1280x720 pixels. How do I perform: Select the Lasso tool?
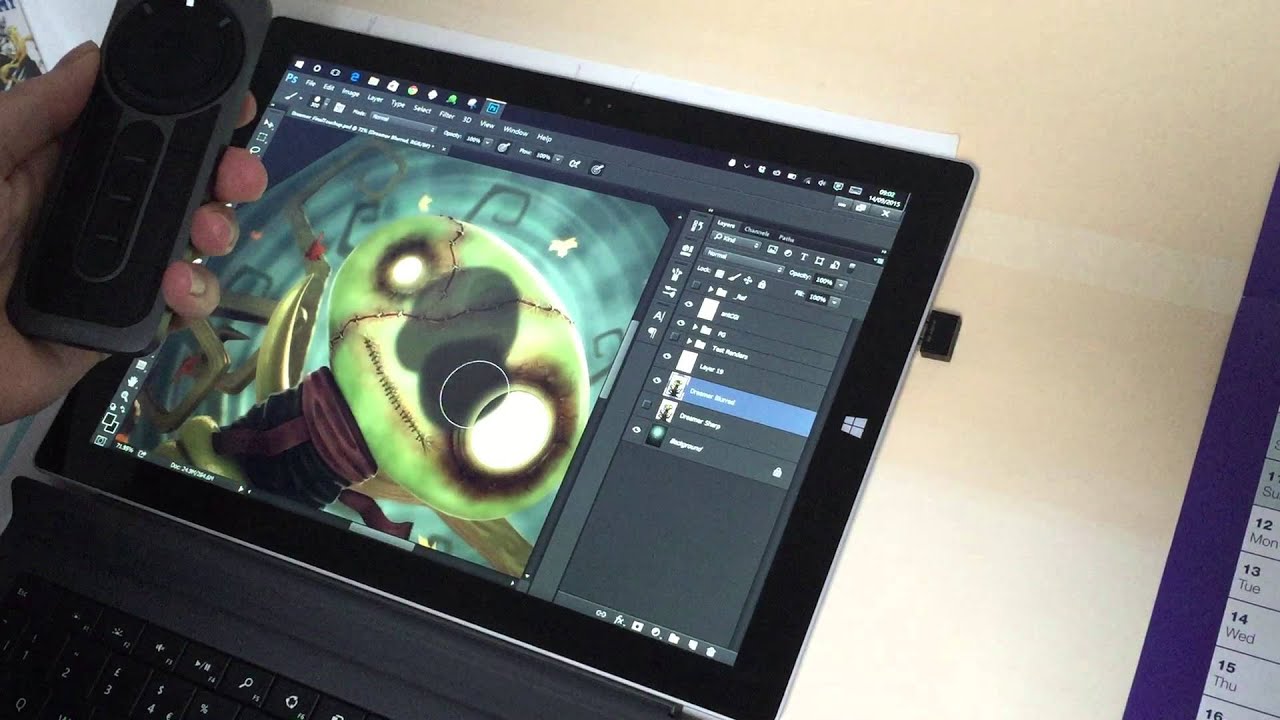(x=256, y=149)
